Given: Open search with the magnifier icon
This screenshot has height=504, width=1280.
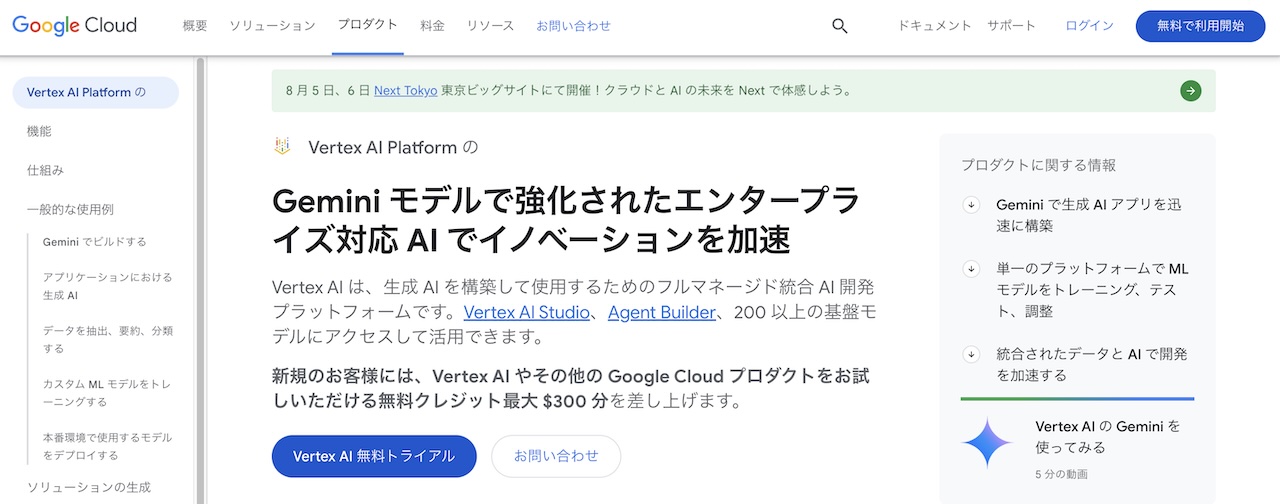Looking at the screenshot, I should pyautogui.click(x=840, y=26).
